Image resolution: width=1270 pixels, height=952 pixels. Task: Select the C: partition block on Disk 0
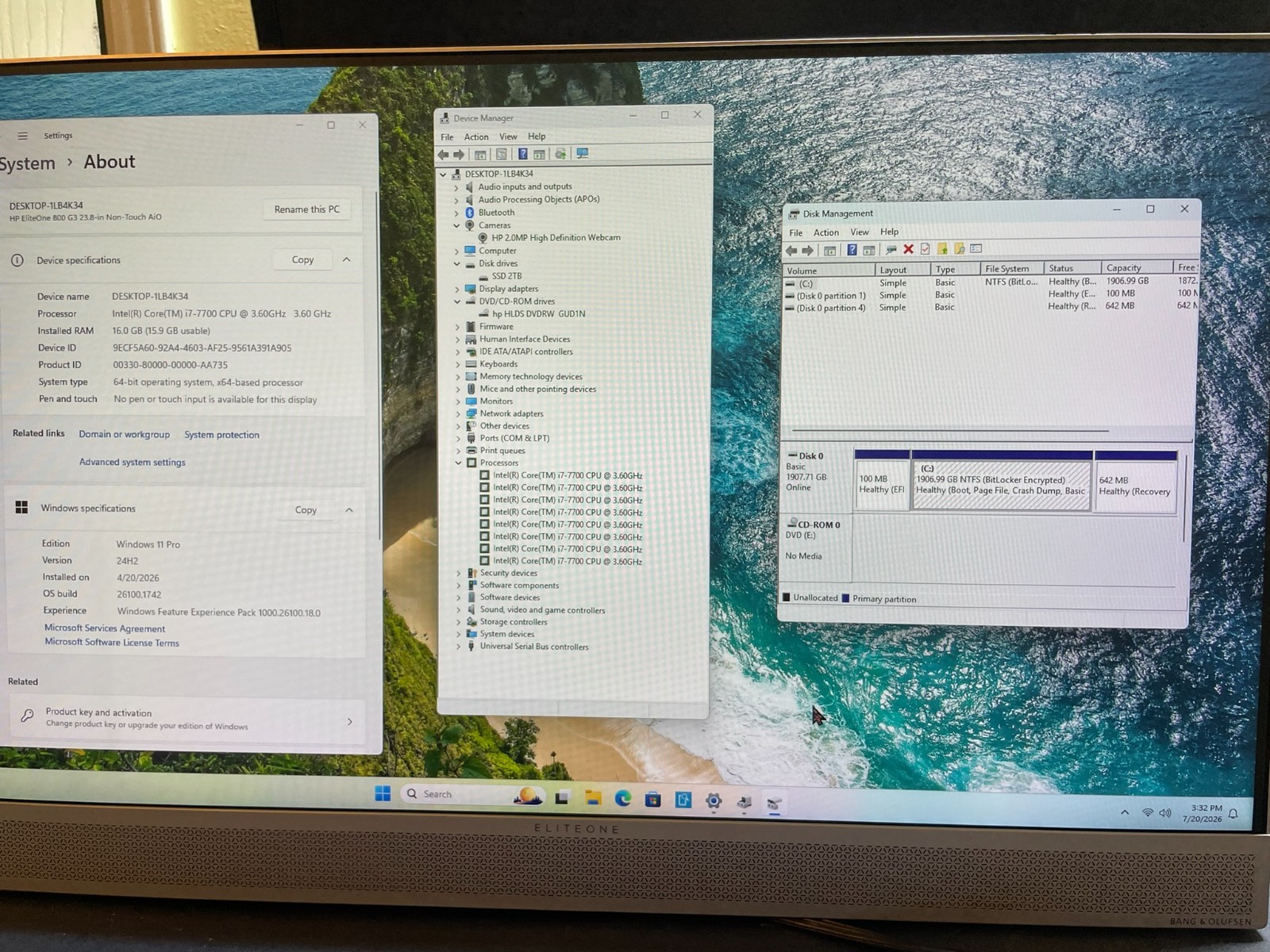coord(1002,481)
